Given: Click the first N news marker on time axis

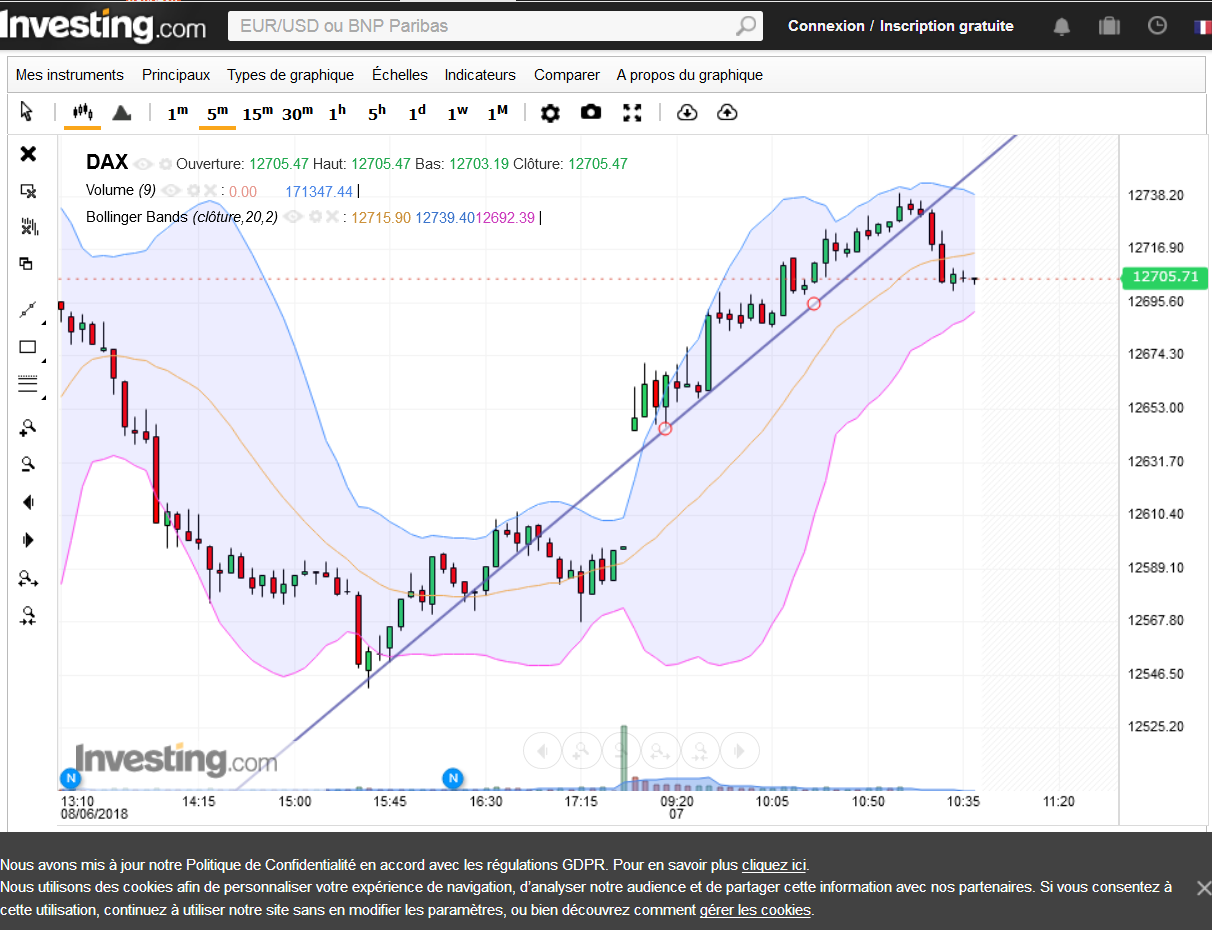Looking at the screenshot, I should tap(70, 778).
